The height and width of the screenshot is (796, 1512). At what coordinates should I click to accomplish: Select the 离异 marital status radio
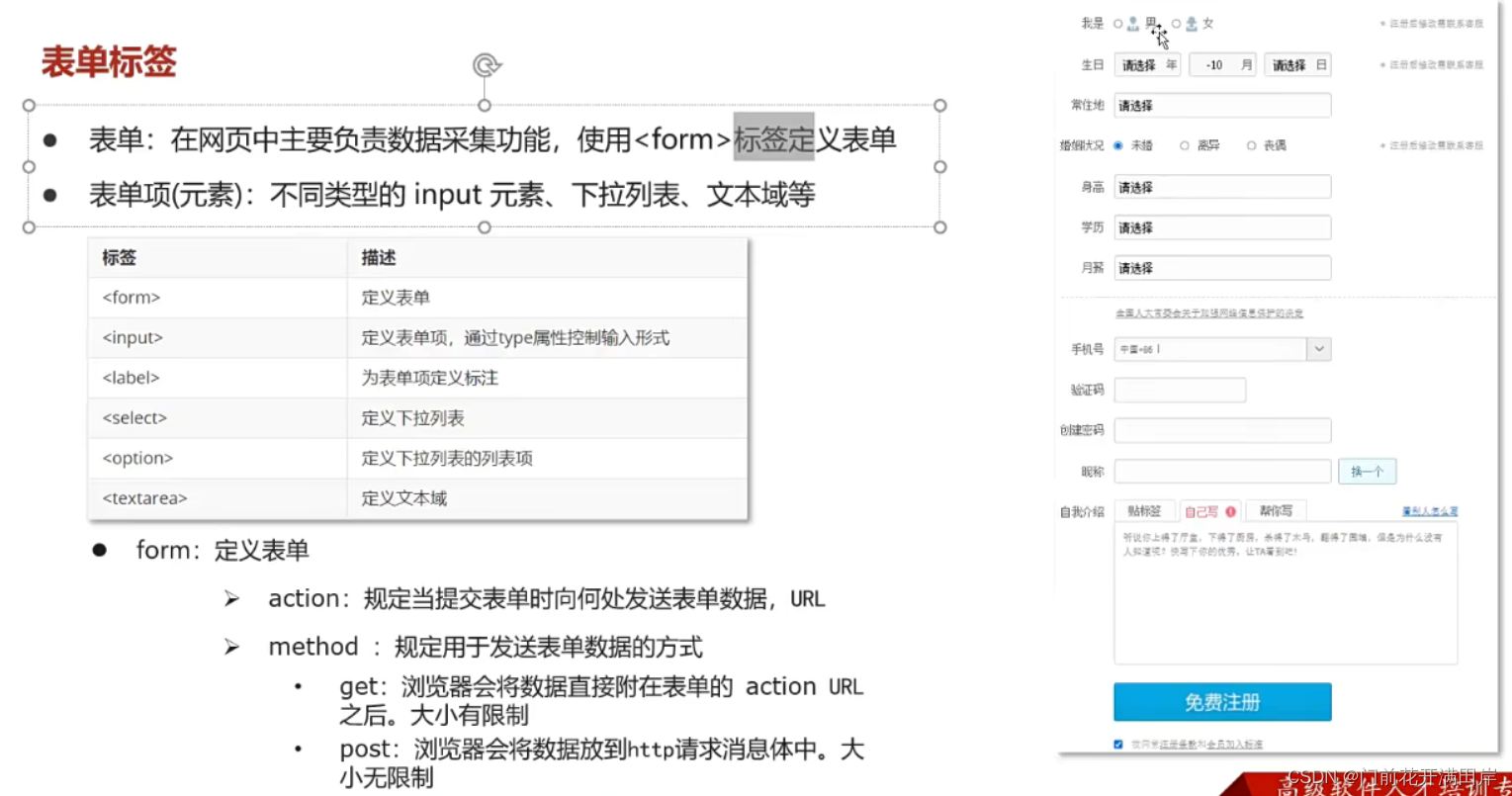pyautogui.click(x=1185, y=145)
